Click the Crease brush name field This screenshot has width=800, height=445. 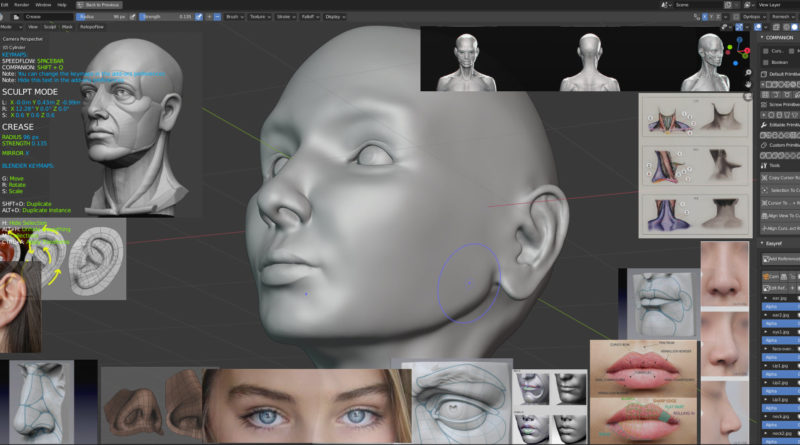click(x=47, y=17)
